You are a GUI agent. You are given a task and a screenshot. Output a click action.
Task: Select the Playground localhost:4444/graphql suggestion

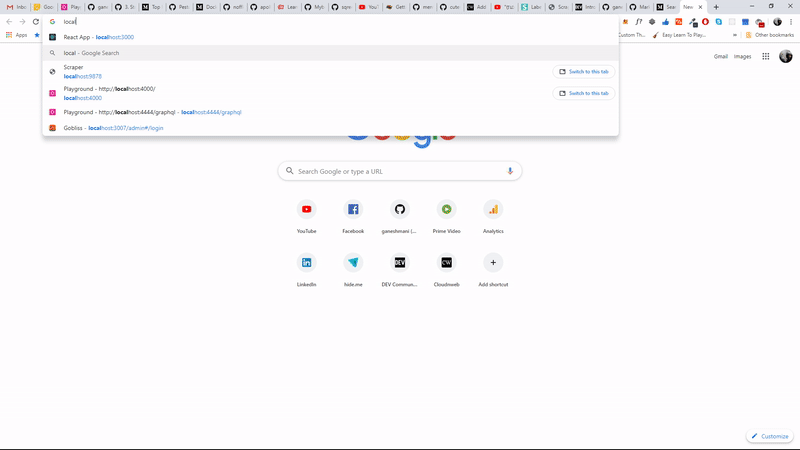(152, 112)
